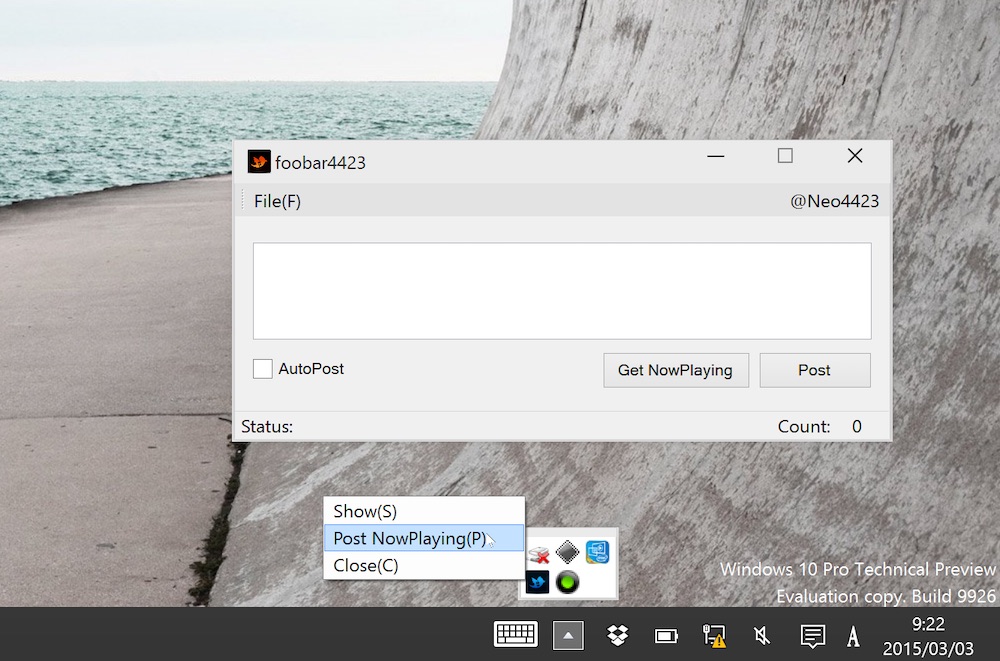Open the Action Center notification icon
This screenshot has height=661, width=1000.
click(812, 635)
